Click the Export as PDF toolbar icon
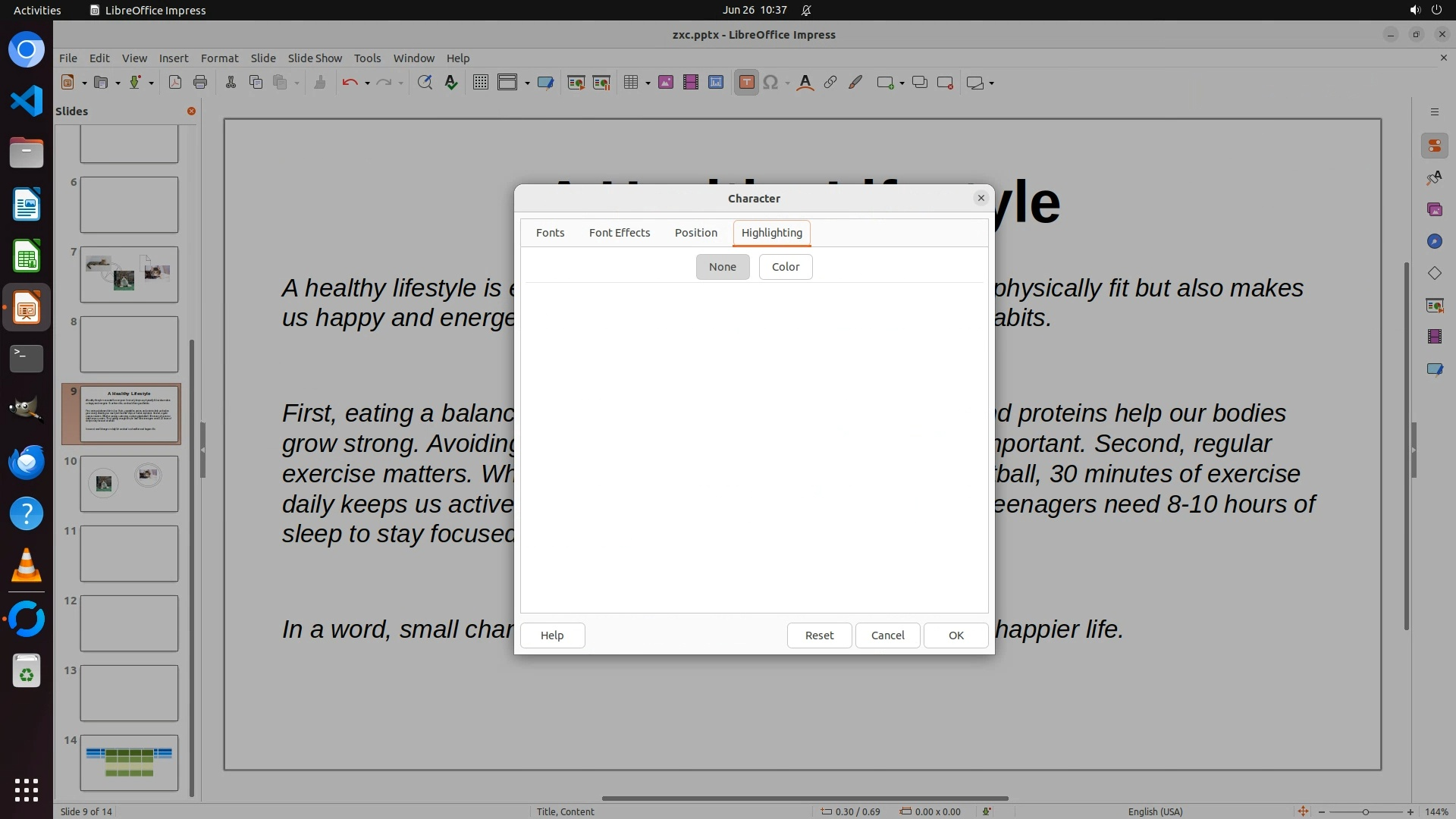Viewport: 1456px width, 819px height. pos(175,83)
